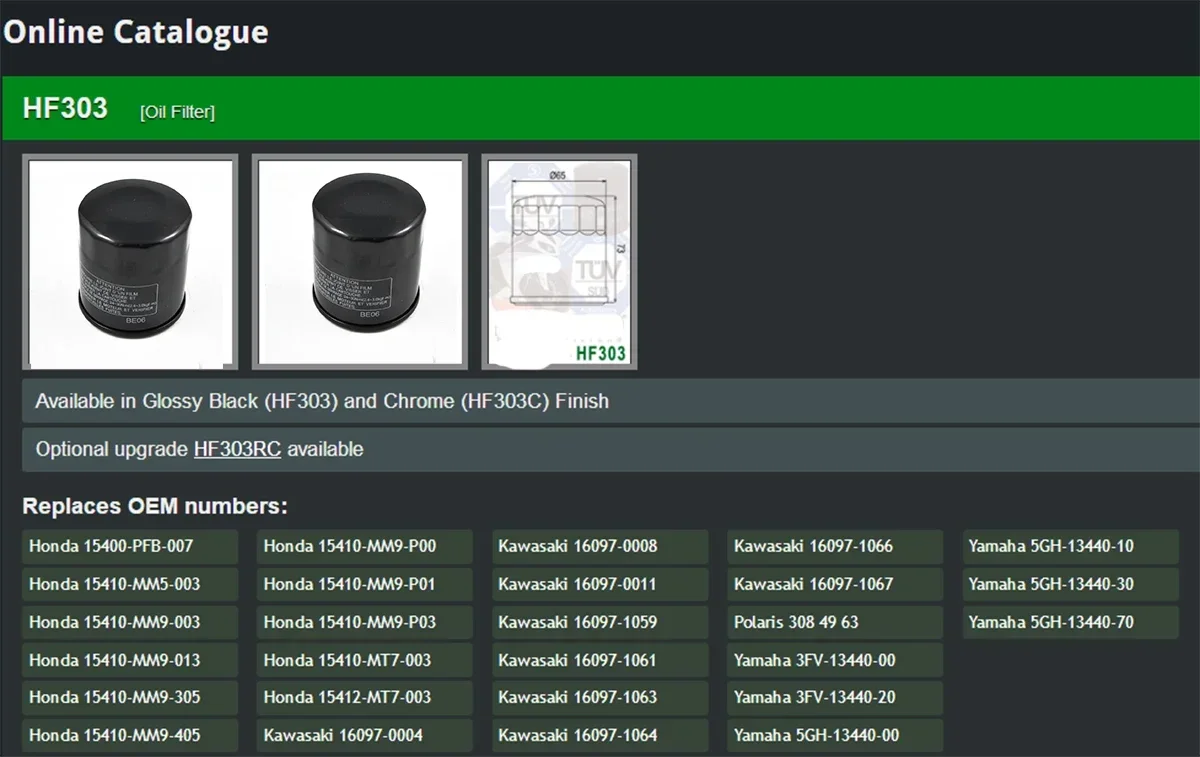
Task: Open the HF303 dimension diagram thumbnail
Action: [559, 262]
